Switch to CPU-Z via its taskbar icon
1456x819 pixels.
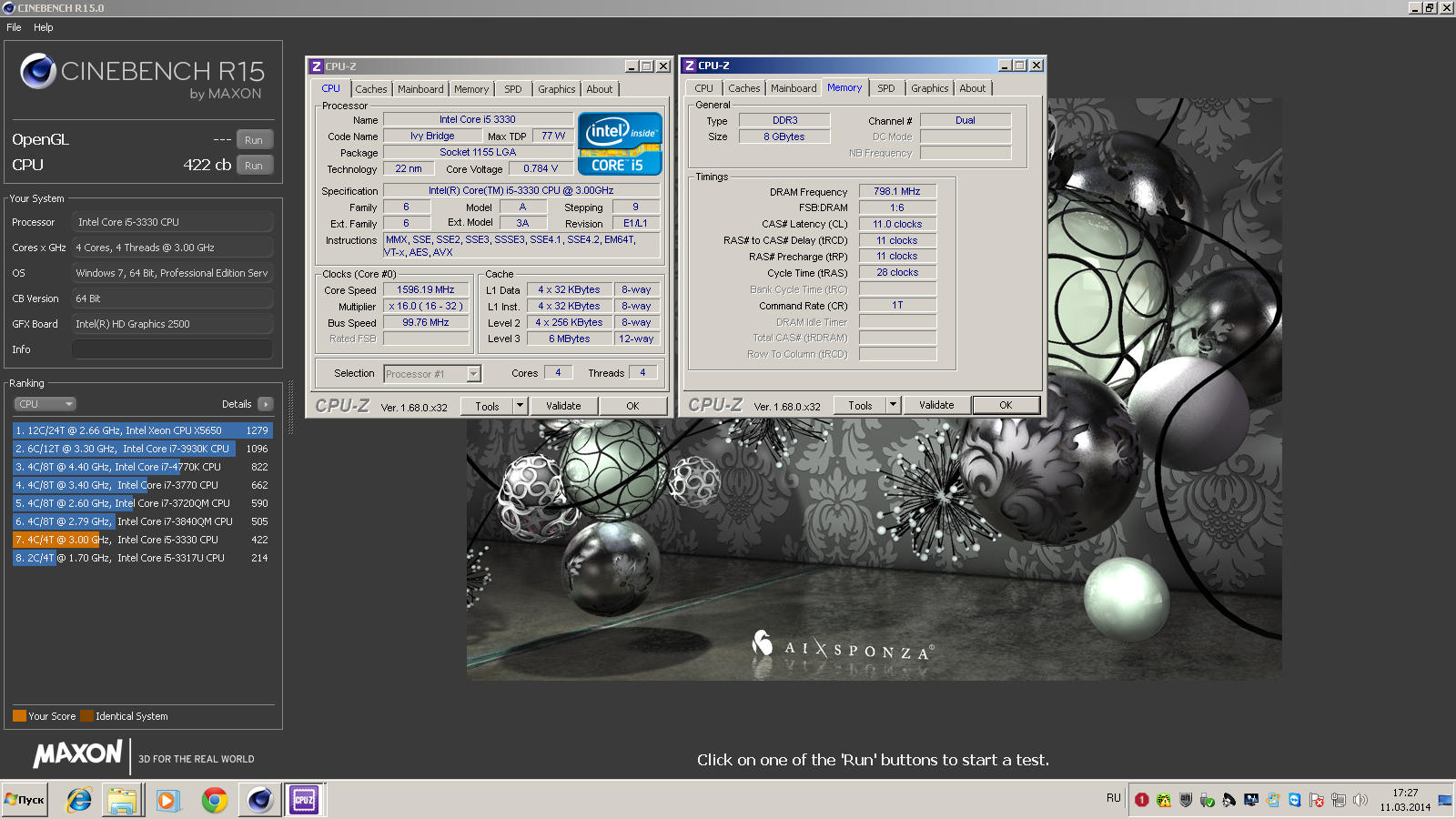pyautogui.click(x=304, y=800)
